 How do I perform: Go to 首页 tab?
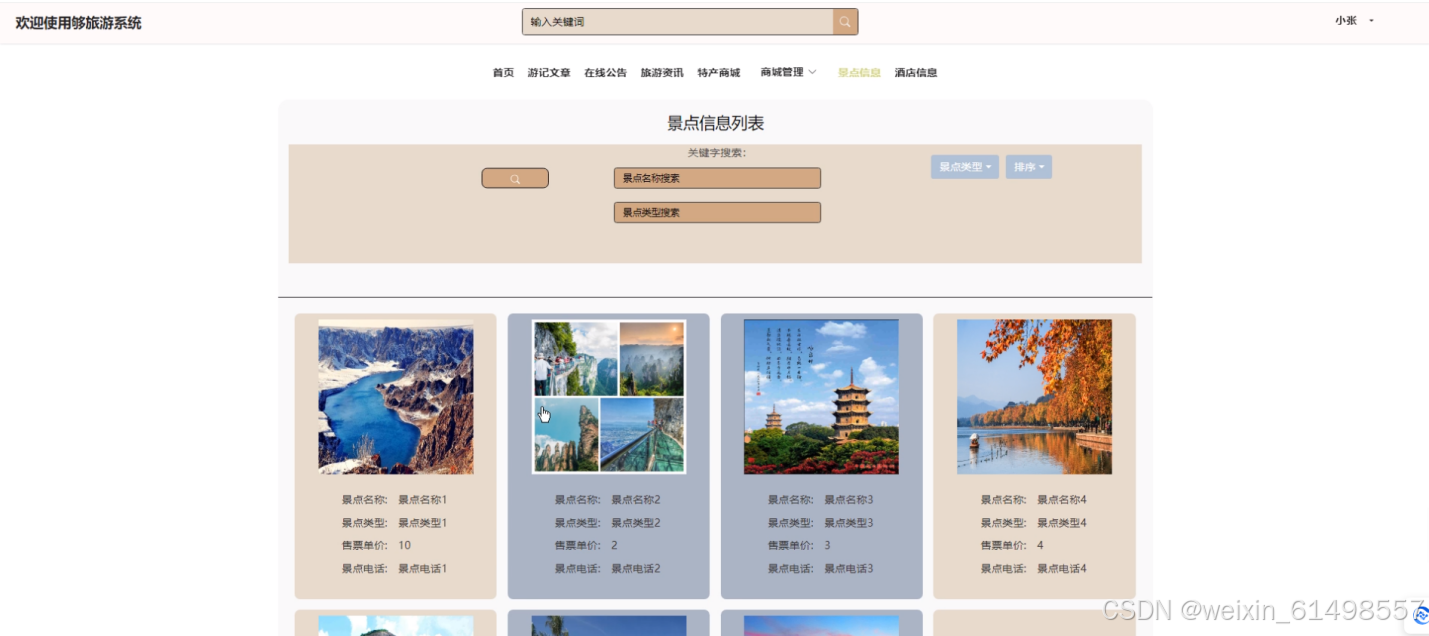[x=503, y=73]
